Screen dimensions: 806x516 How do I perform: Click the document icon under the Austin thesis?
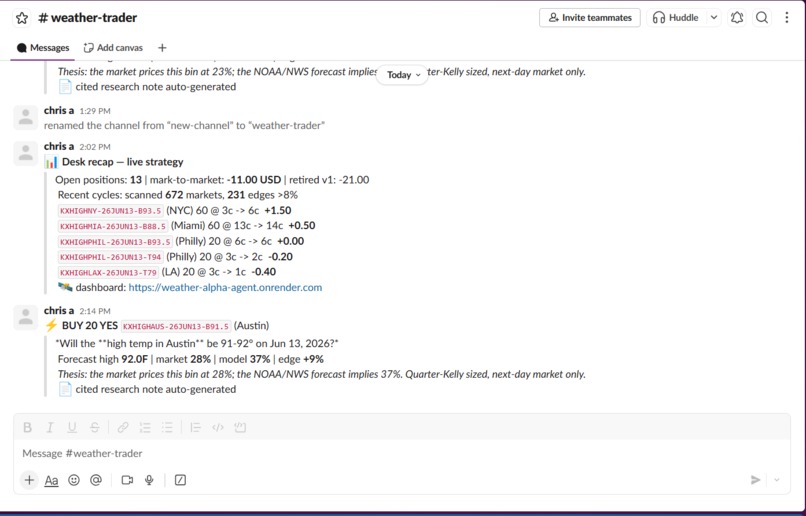tap(65, 390)
